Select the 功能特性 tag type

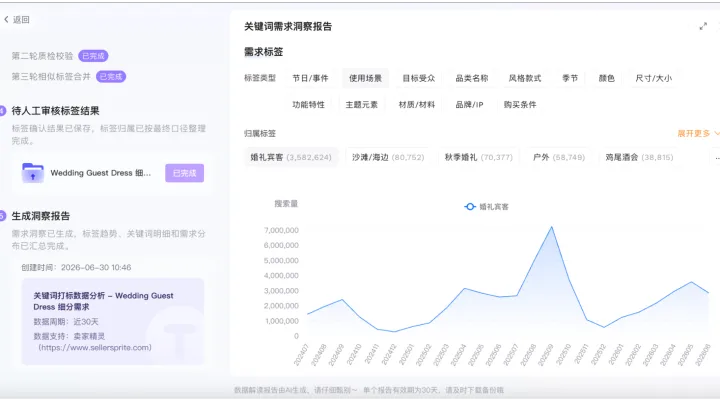pyautogui.click(x=309, y=105)
